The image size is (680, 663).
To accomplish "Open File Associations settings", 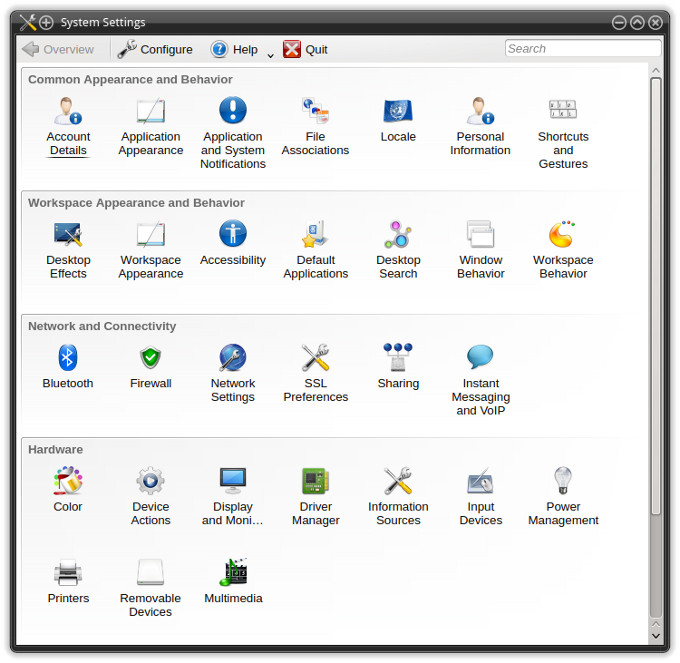I will pos(315,127).
